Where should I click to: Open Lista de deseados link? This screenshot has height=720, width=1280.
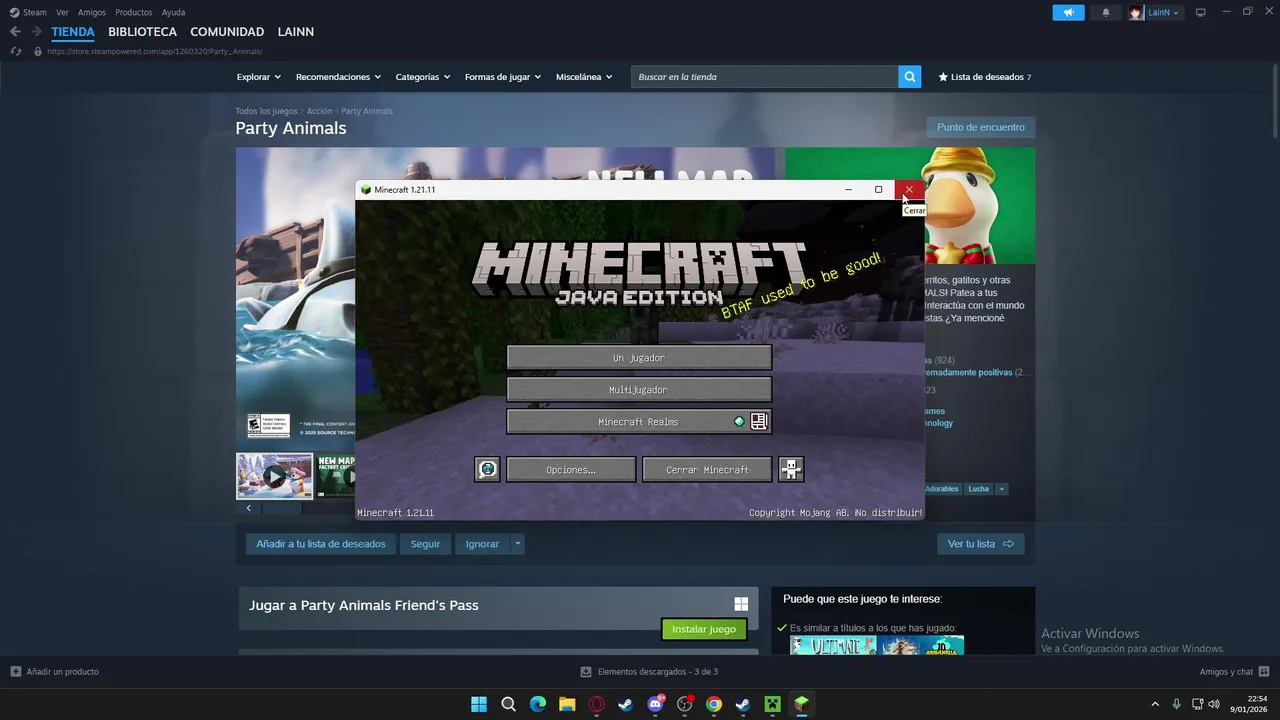pyautogui.click(x=984, y=77)
